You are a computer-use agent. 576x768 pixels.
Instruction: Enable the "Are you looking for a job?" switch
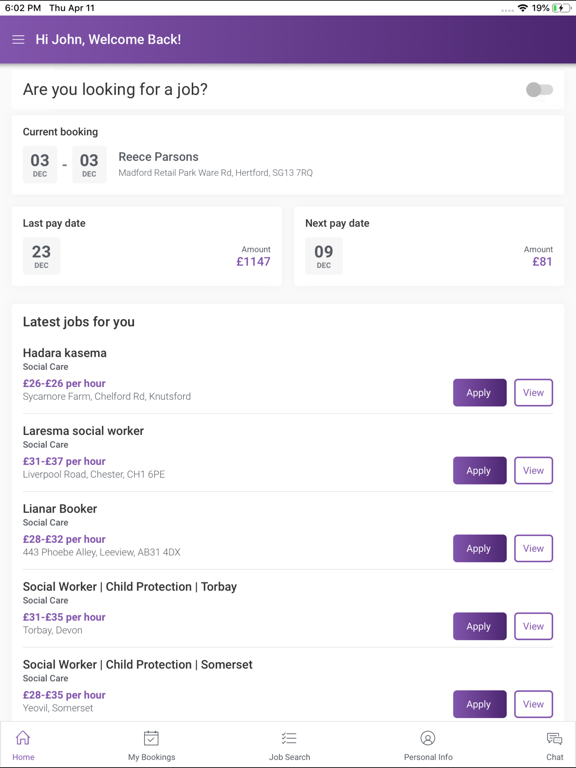(x=539, y=90)
